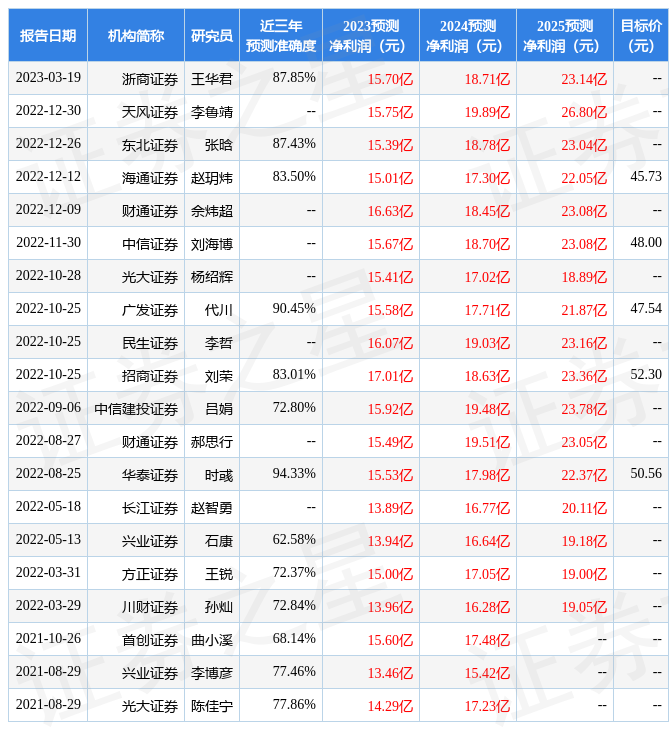Select institution 首创证券
This screenshot has width=669, height=730.
(x=150, y=640)
